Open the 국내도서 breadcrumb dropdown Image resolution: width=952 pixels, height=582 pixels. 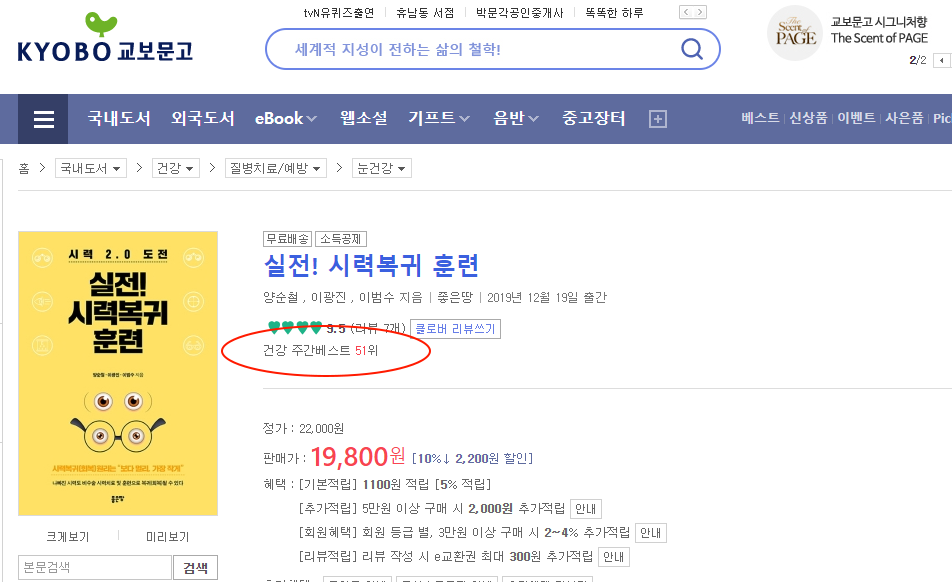point(90,168)
